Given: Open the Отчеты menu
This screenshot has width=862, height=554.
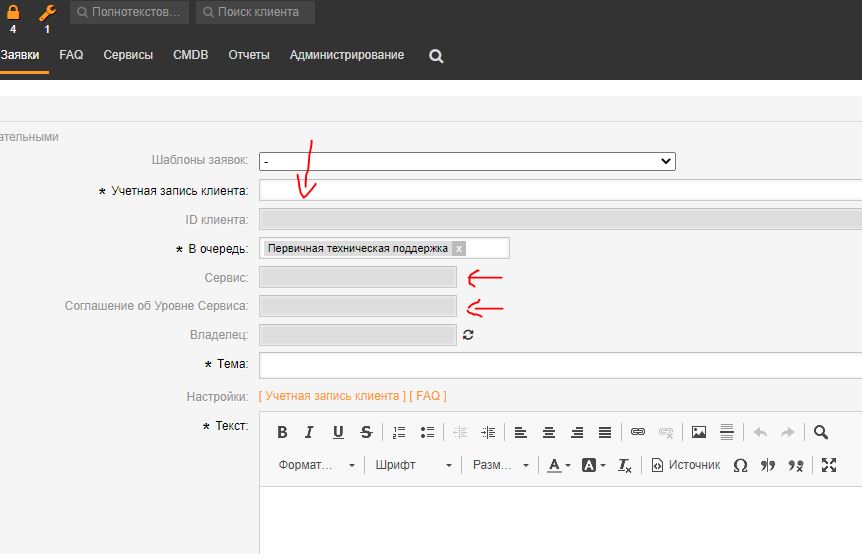Looking at the screenshot, I should click(249, 55).
